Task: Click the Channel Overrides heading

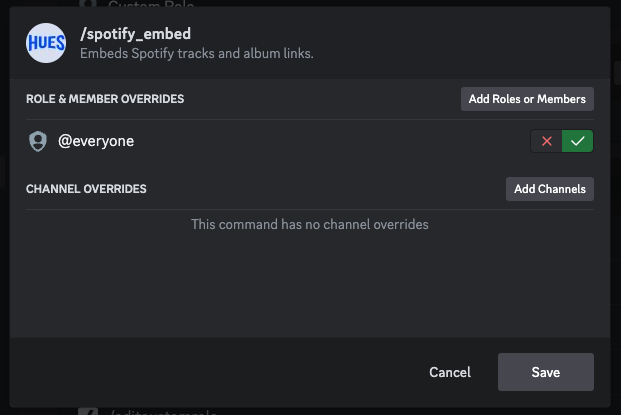Action: tap(86, 189)
